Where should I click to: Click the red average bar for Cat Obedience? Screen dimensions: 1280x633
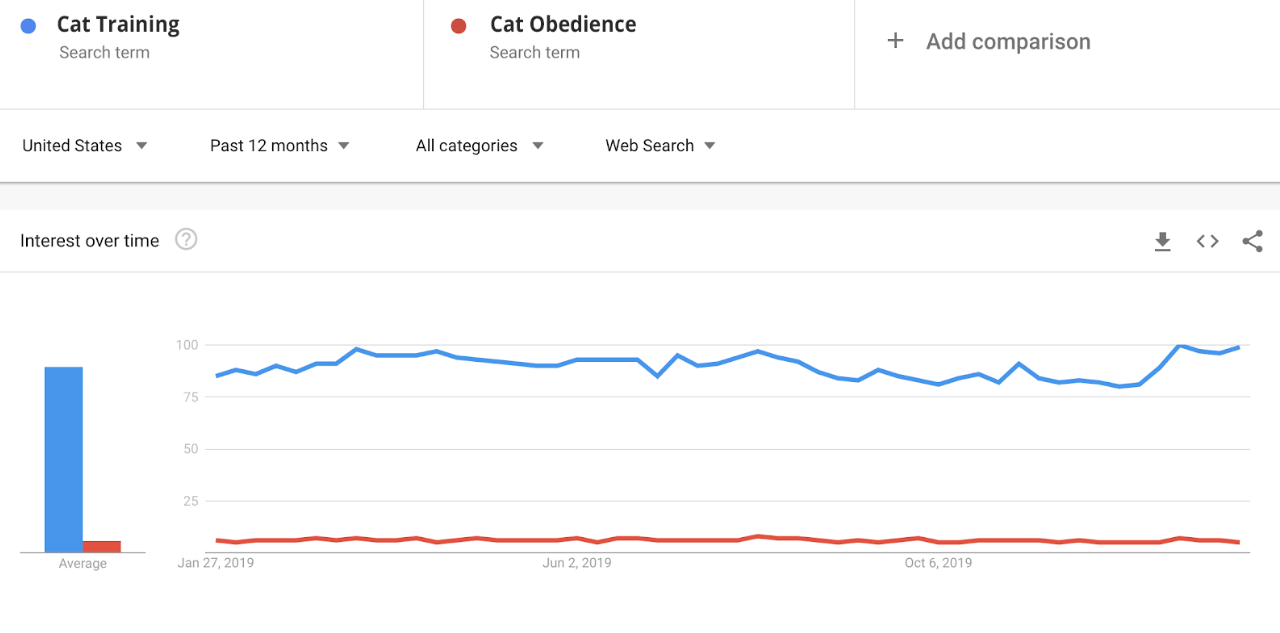click(x=102, y=546)
